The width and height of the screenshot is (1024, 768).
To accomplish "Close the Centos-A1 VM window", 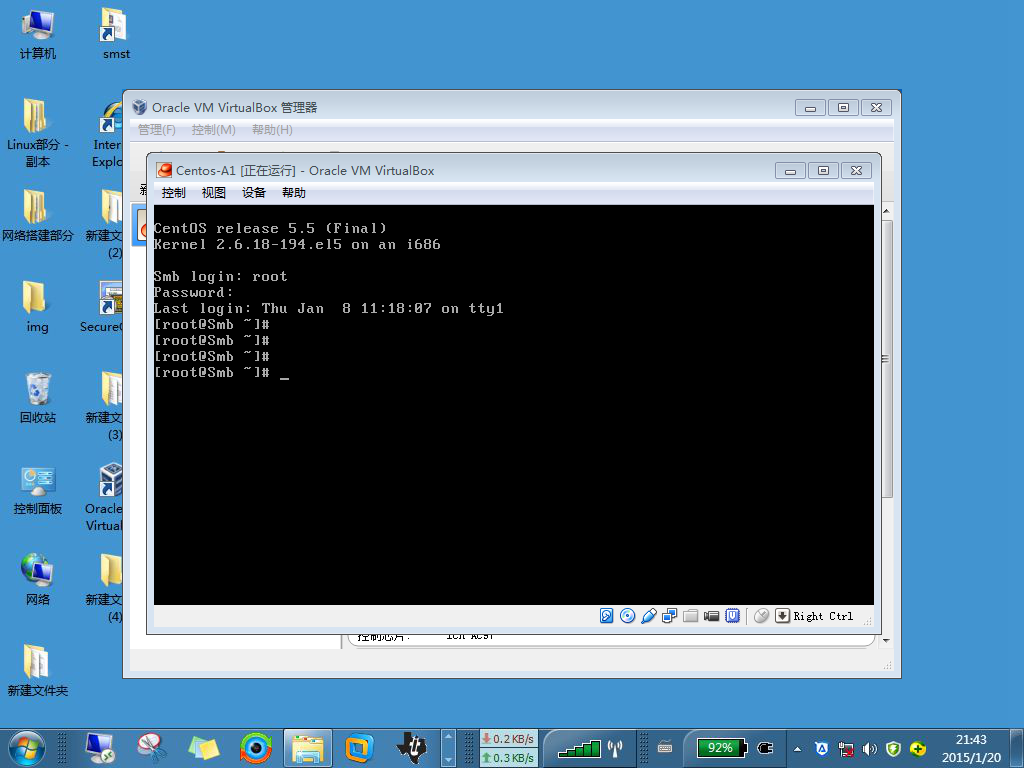I will [856, 171].
